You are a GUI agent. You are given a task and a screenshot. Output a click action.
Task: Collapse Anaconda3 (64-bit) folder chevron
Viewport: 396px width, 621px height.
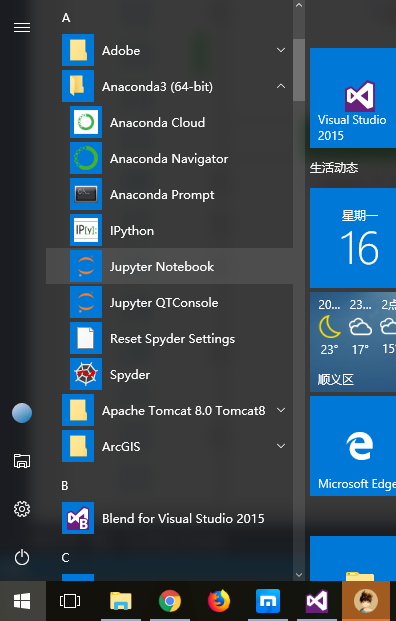[x=281, y=86]
